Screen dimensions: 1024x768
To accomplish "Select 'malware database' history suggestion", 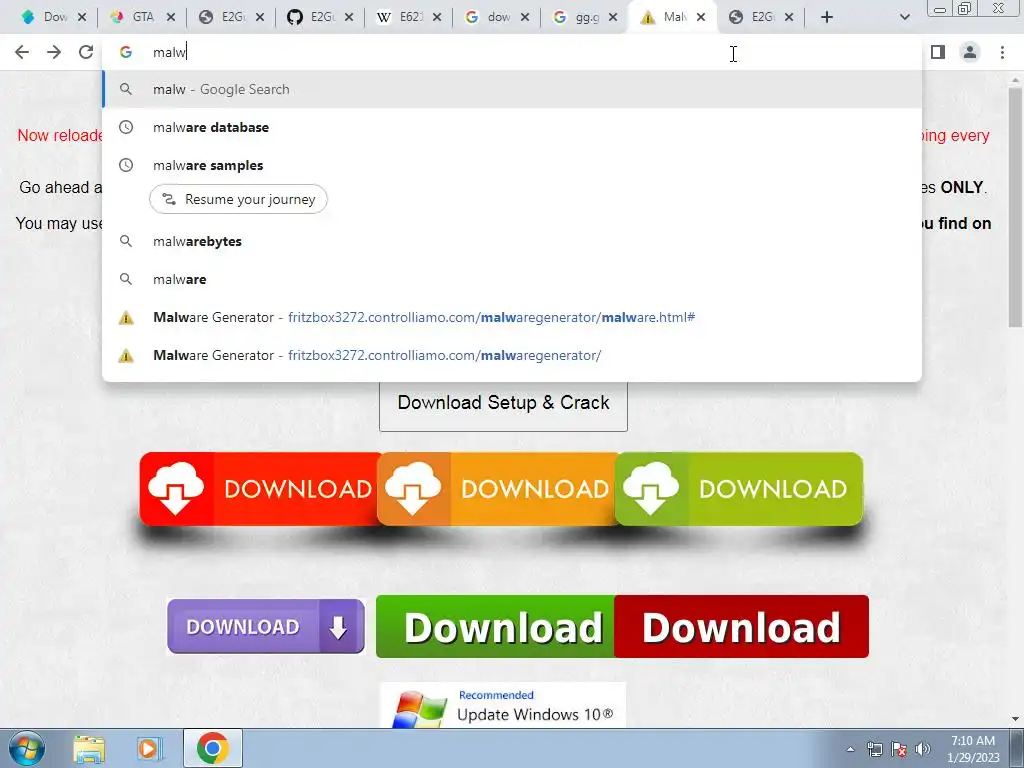I will (x=512, y=127).
